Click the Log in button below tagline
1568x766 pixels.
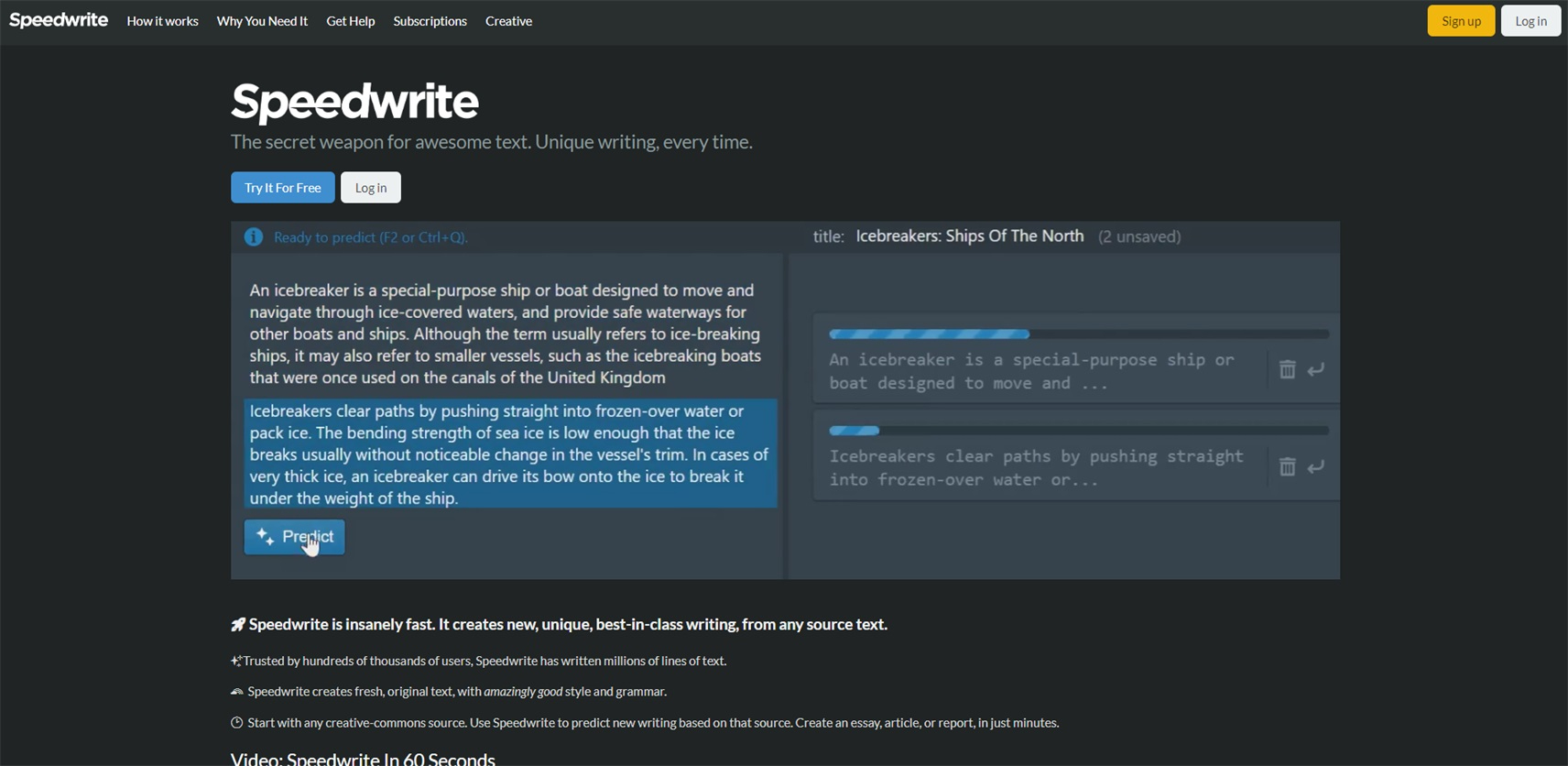[x=371, y=188]
